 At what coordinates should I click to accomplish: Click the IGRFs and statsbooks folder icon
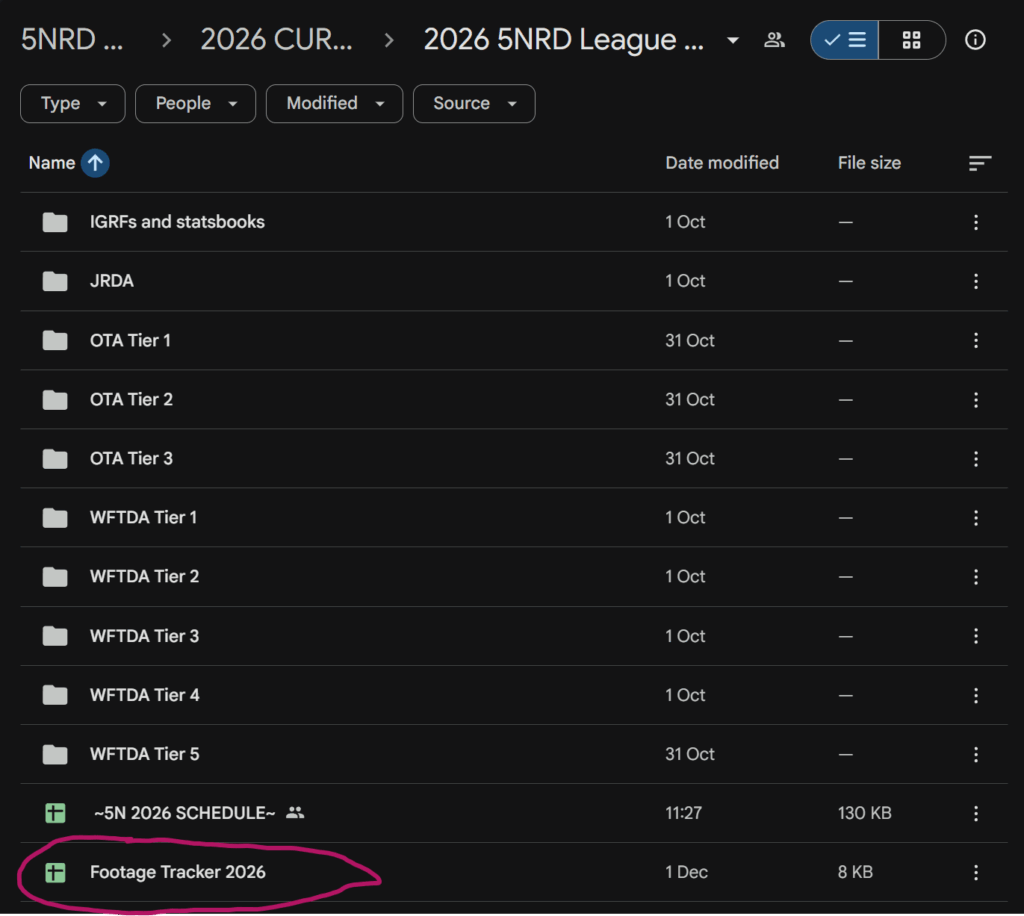tap(55, 222)
